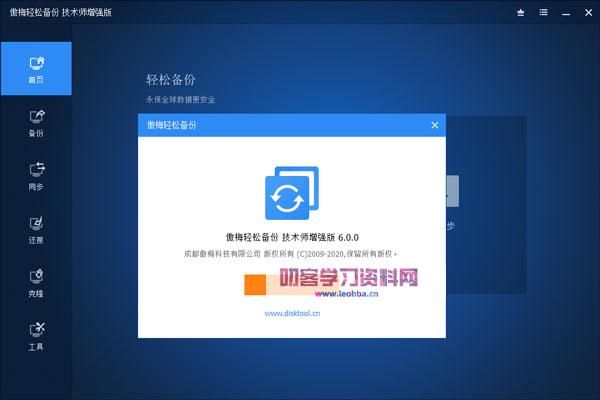This screenshot has width=600, height=400.
Task: Click the backup app logo in dialog
Action: coord(292,193)
